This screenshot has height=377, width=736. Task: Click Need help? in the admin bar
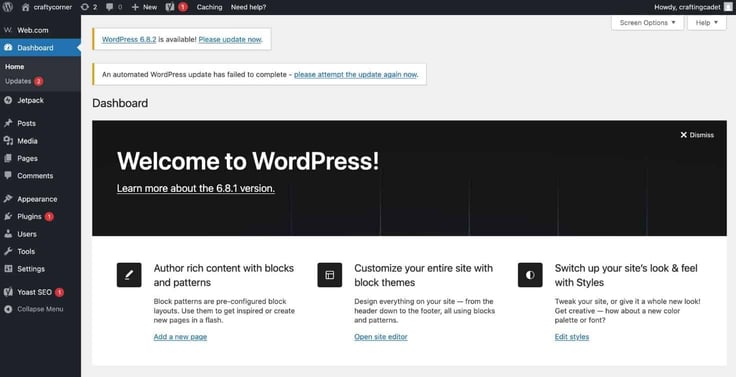pyautogui.click(x=248, y=7)
